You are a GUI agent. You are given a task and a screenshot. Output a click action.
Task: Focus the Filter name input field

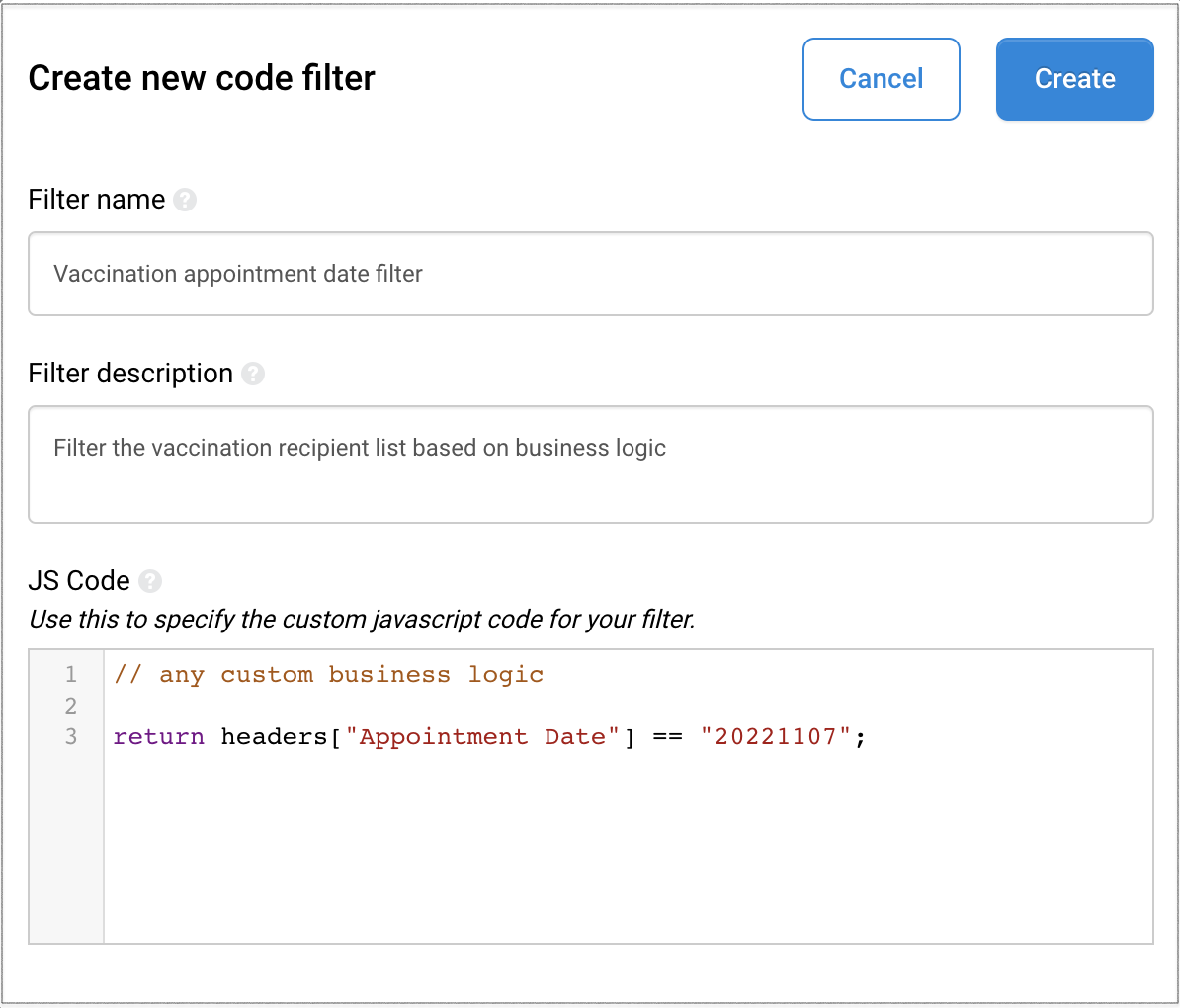click(590, 274)
